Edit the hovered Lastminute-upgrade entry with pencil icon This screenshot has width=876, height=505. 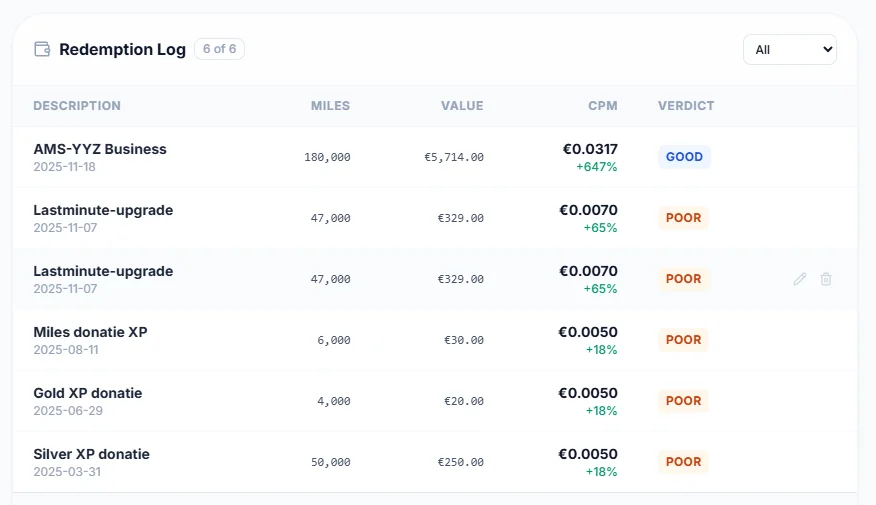[799, 279]
